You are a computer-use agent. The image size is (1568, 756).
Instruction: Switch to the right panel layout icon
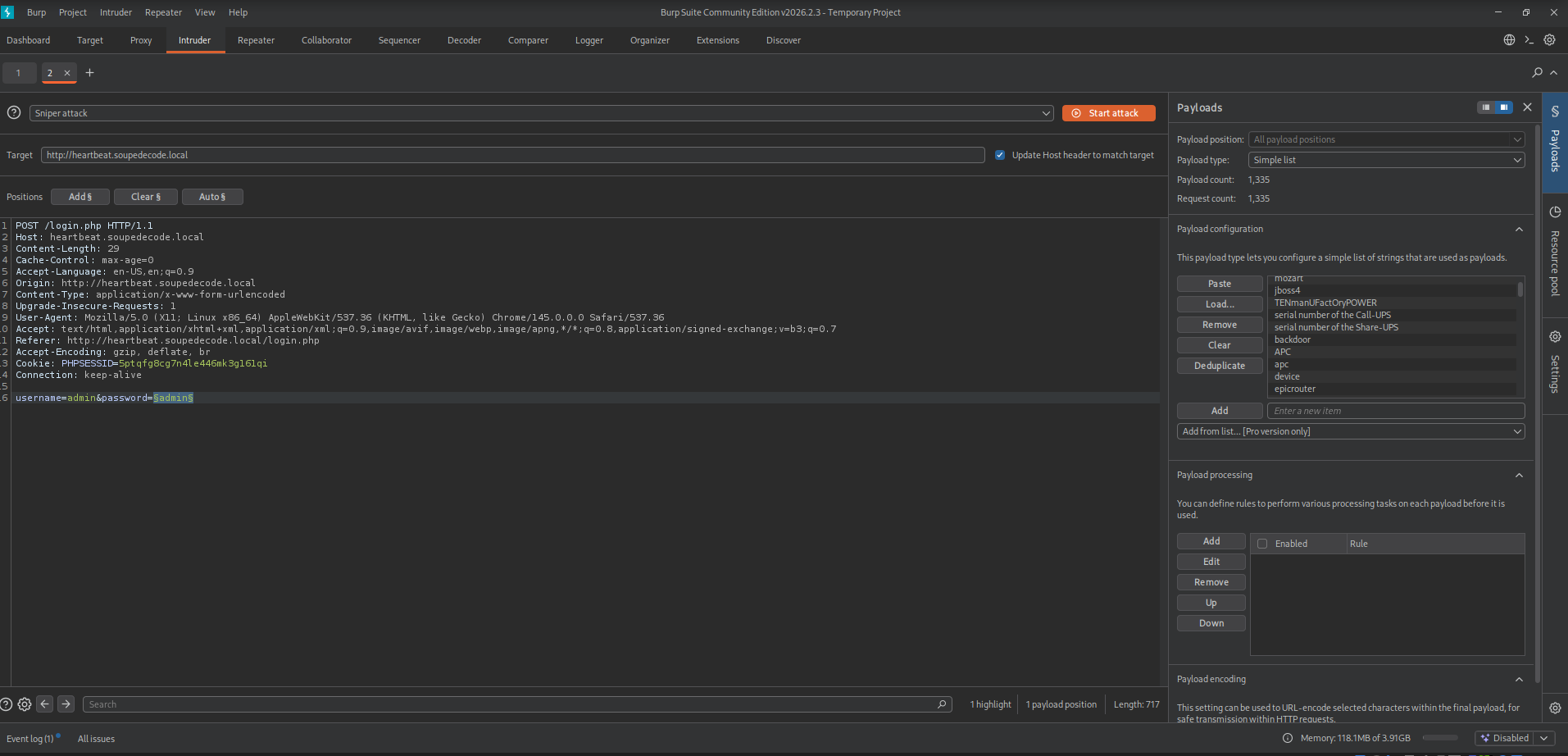point(1504,107)
